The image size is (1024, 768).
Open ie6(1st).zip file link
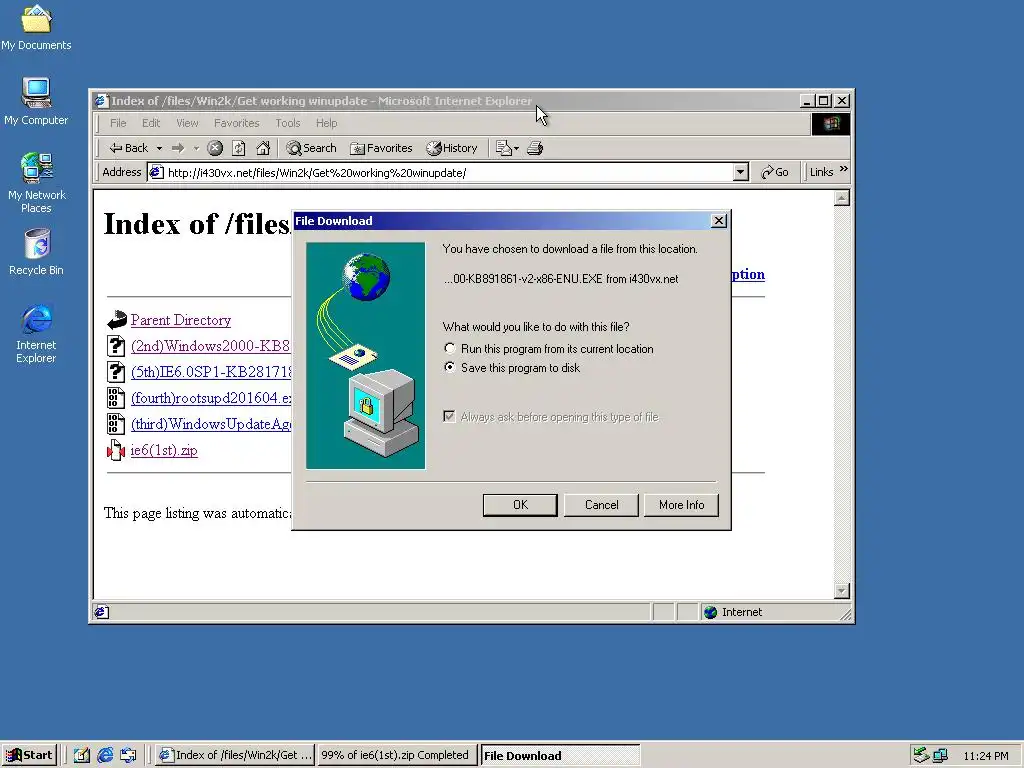point(164,451)
